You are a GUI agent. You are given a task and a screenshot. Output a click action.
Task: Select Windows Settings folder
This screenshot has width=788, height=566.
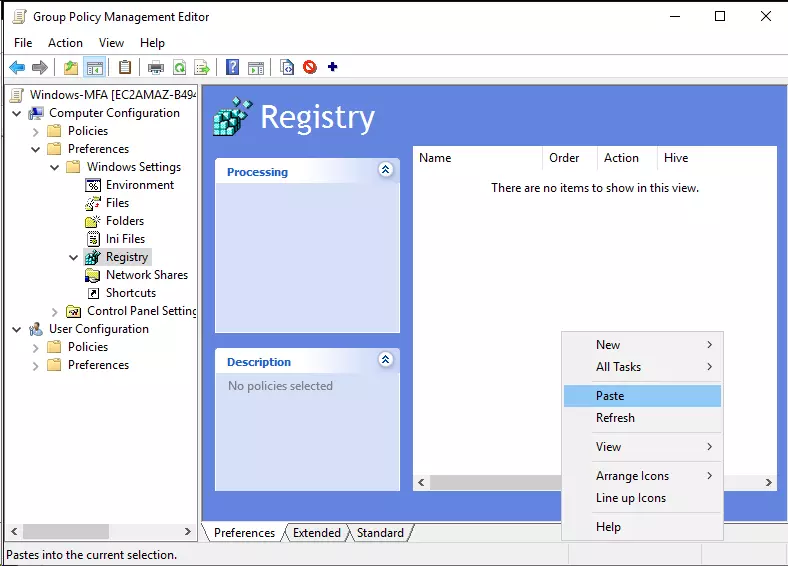point(134,167)
